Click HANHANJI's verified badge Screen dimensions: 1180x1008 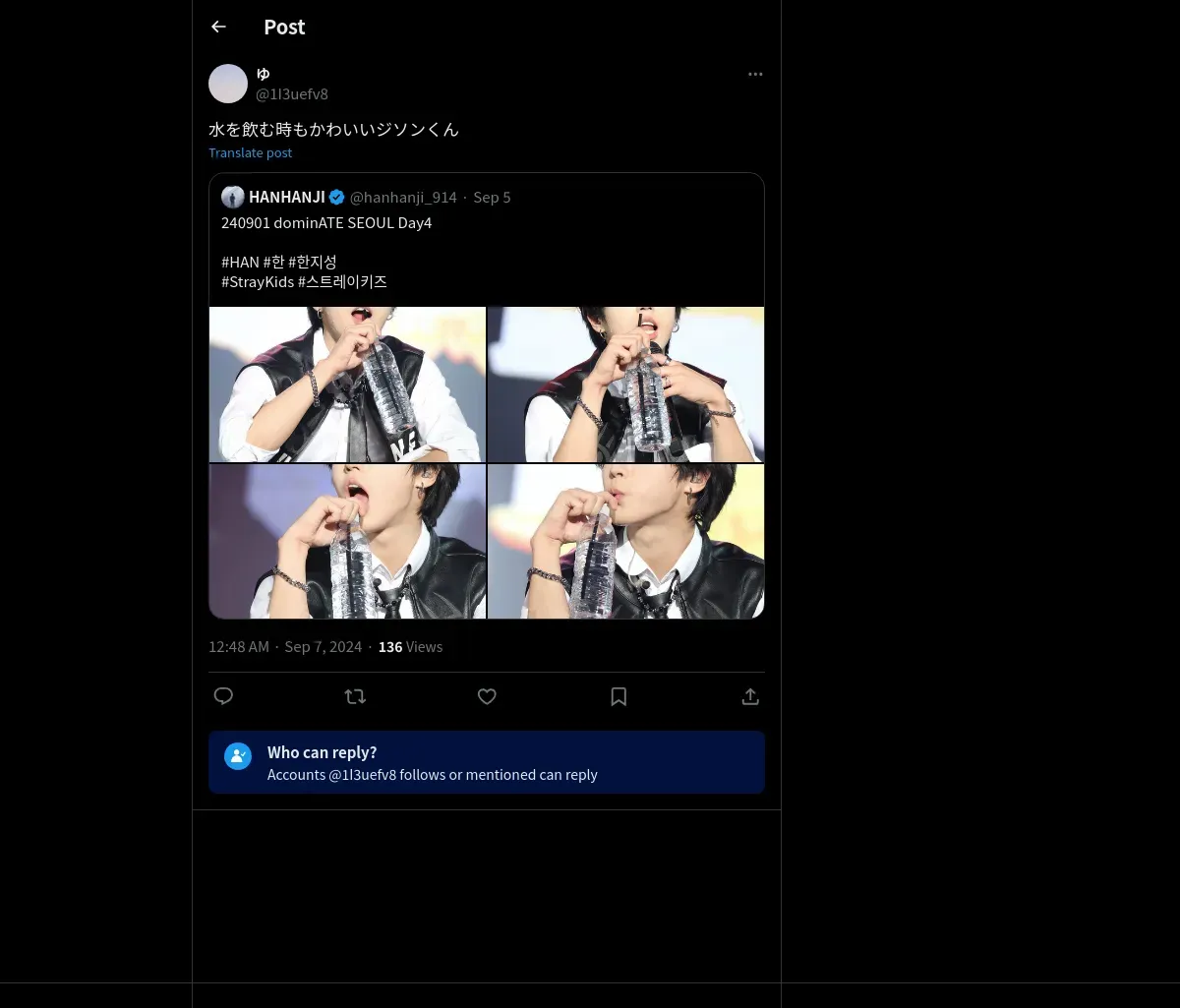click(337, 197)
